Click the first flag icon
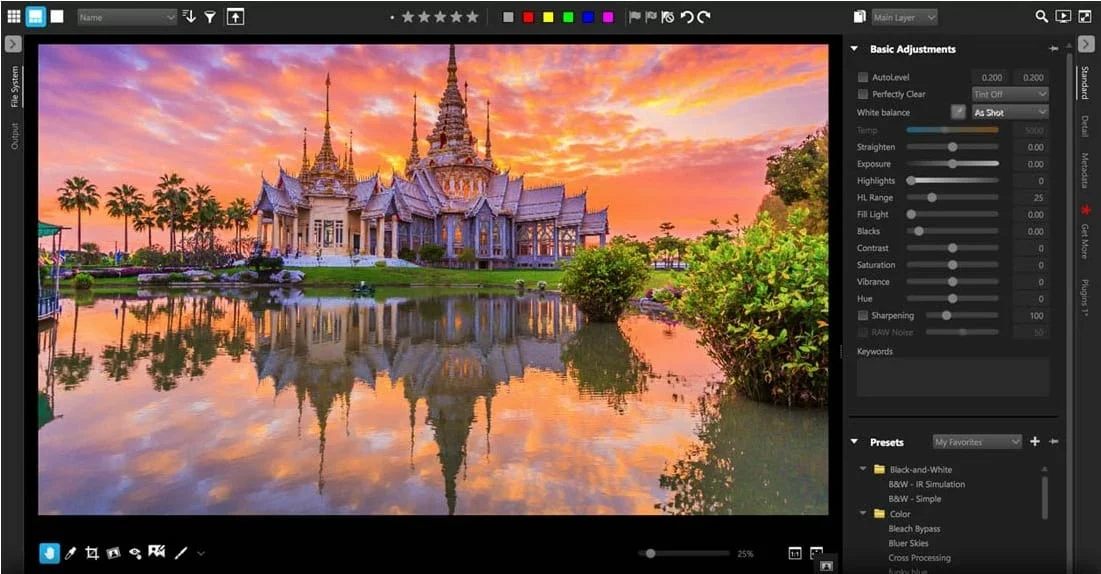 click(635, 17)
